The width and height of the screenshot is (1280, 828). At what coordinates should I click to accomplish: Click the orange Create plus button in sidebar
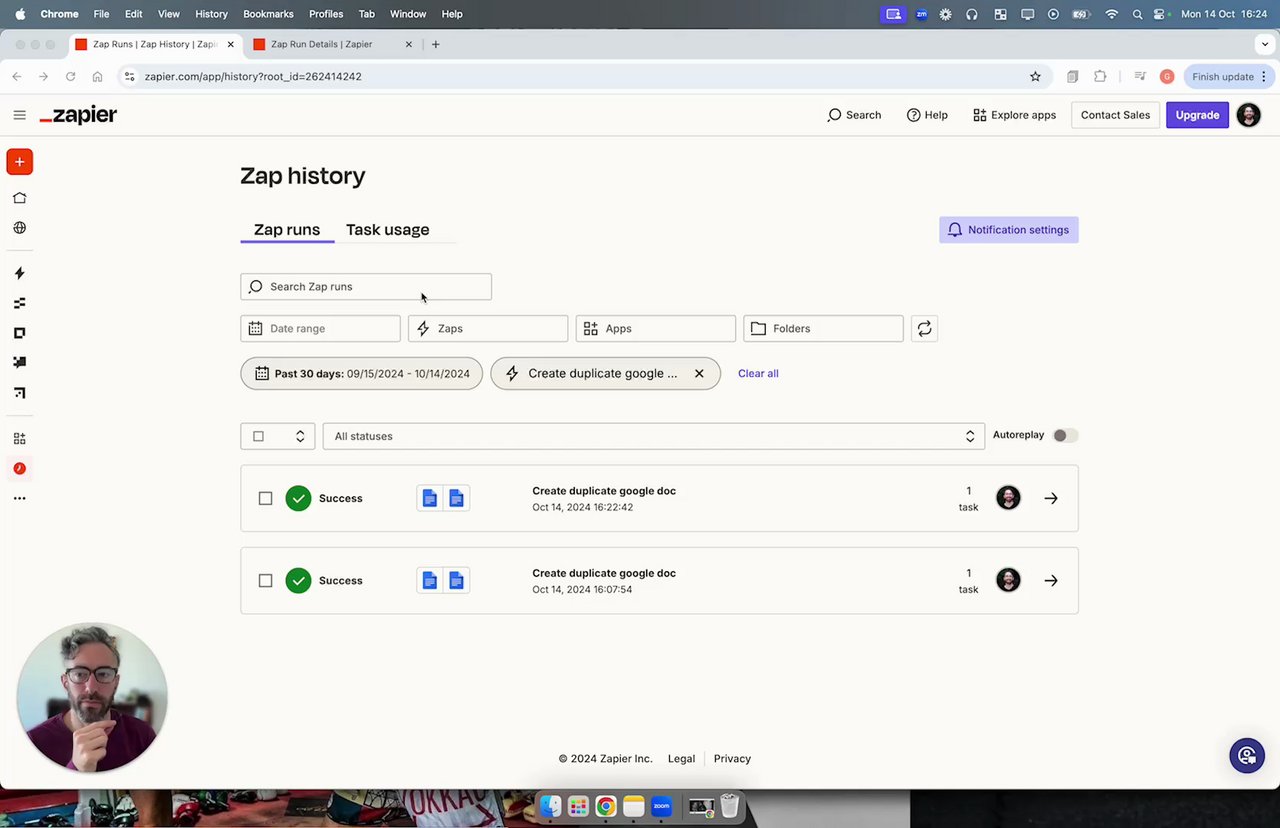click(19, 162)
